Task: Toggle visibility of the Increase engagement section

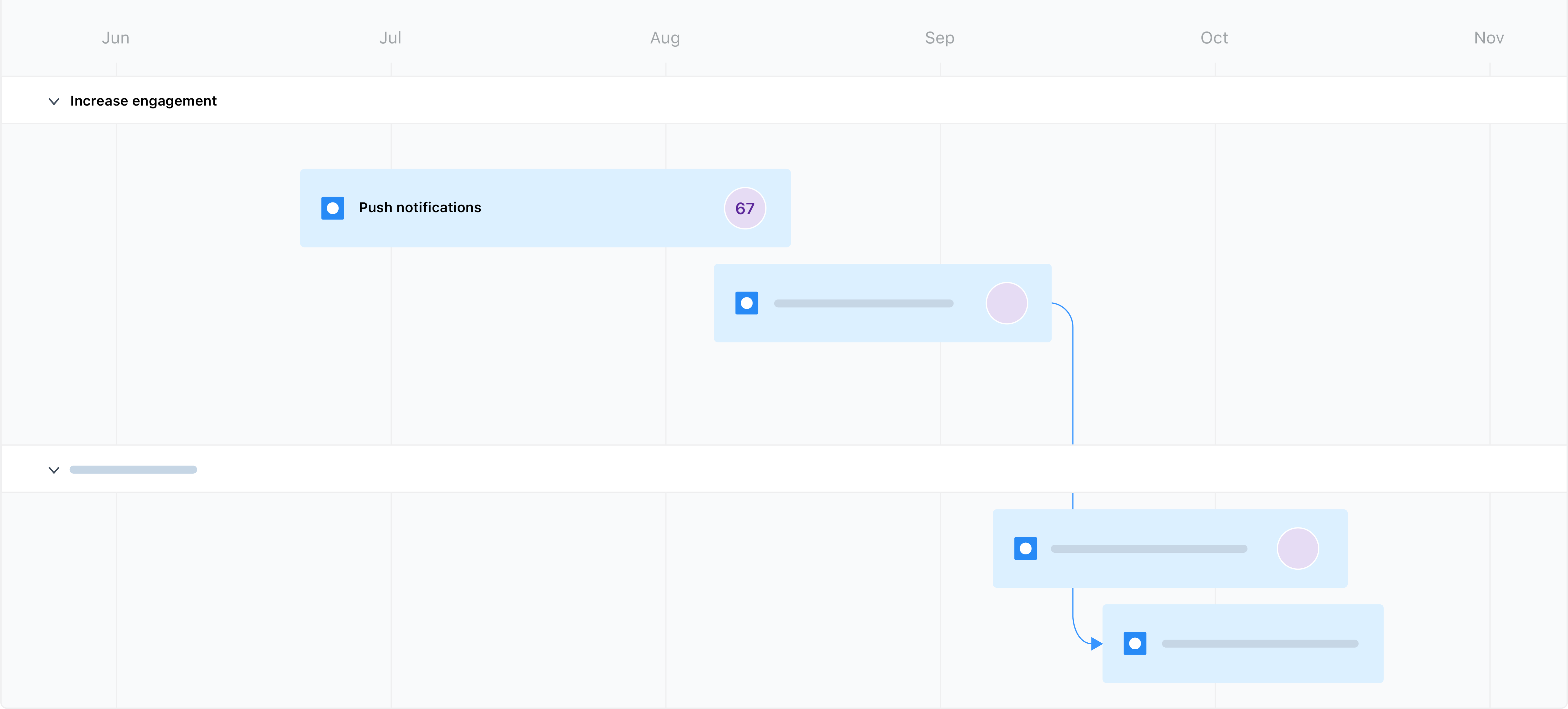Action: [x=54, y=102]
